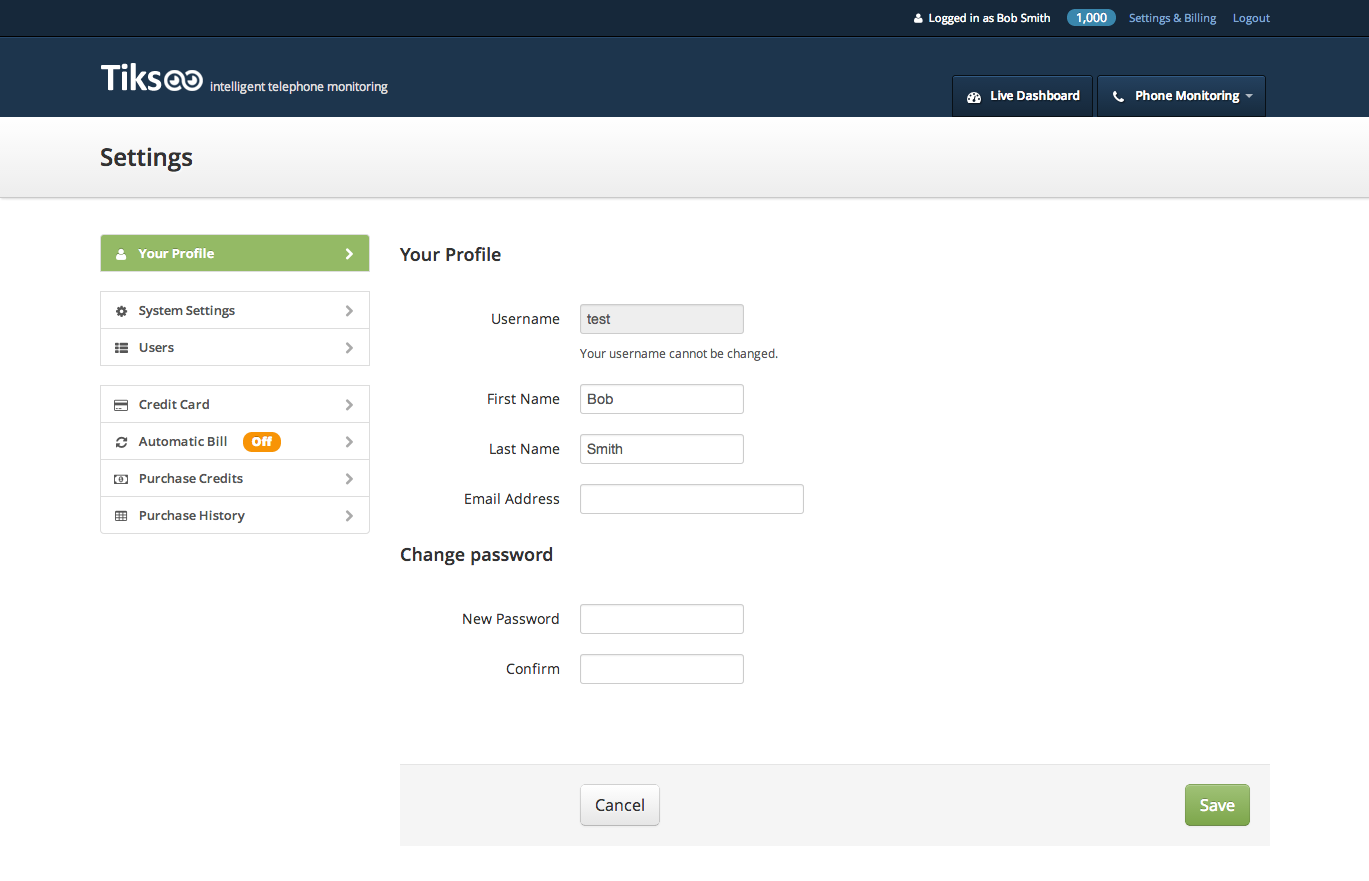Focus the Email Address input field
Image resolution: width=1369 pixels, height=881 pixels.
click(x=691, y=499)
